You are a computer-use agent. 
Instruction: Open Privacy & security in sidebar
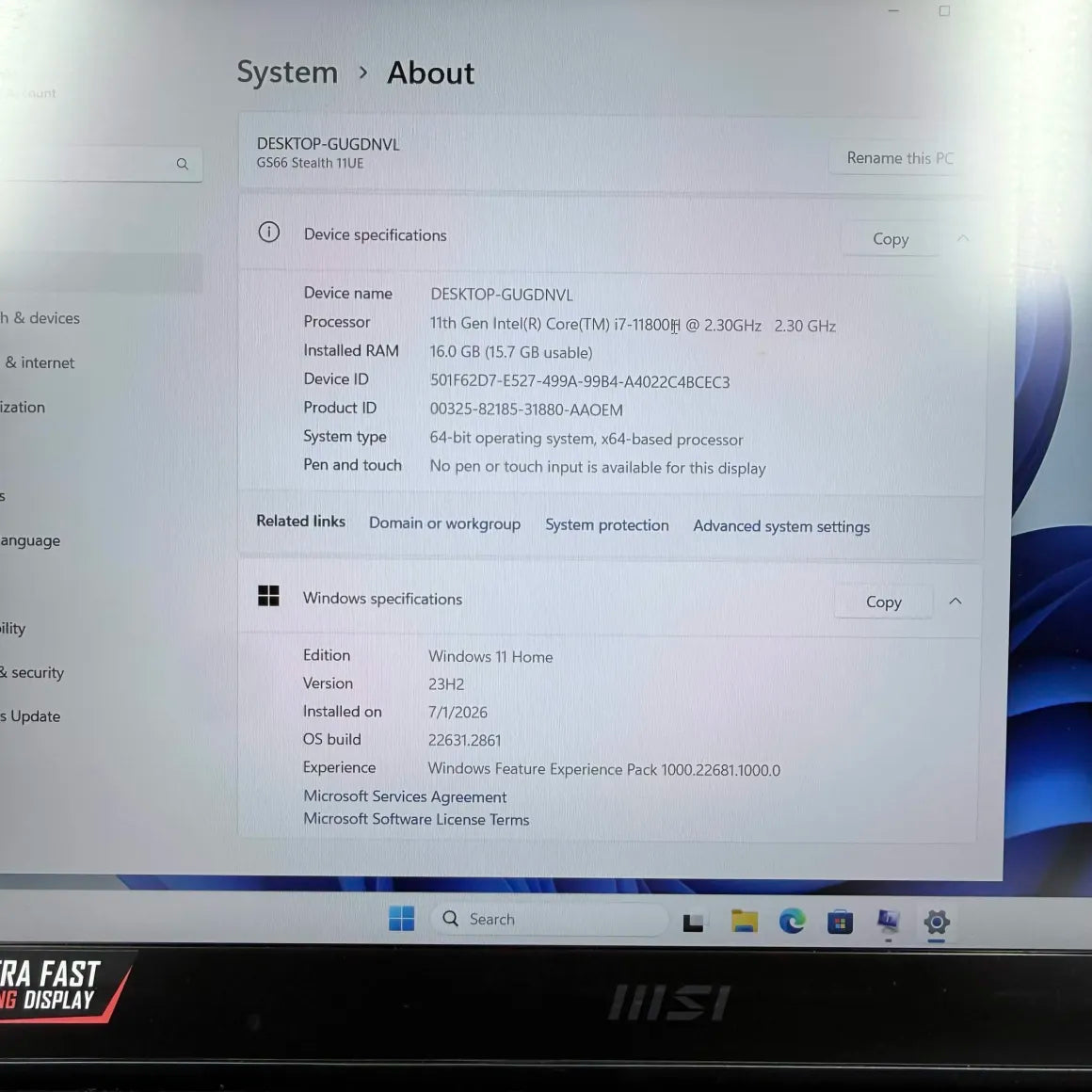(x=34, y=672)
